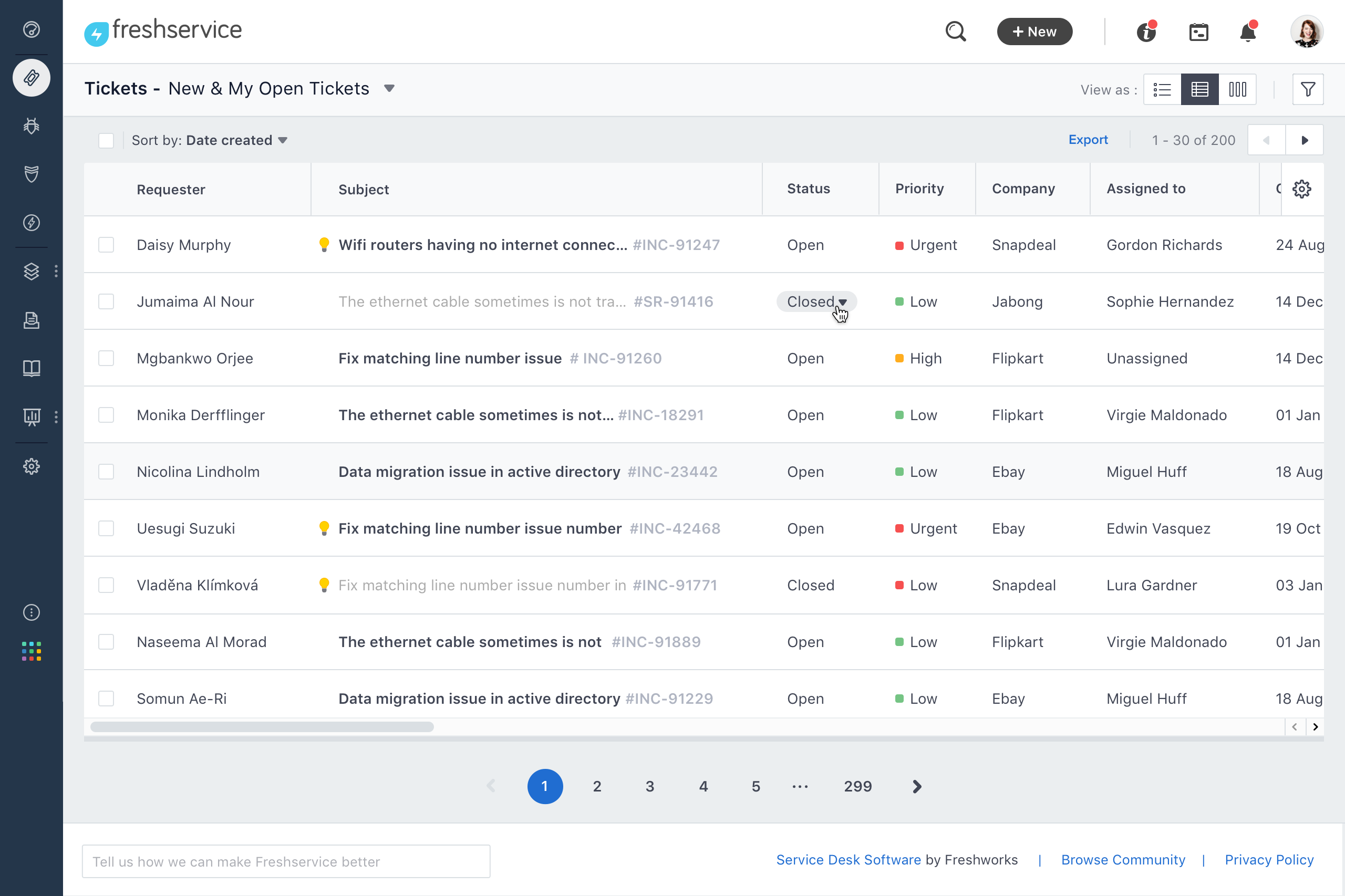The width and height of the screenshot is (1345, 896).
Task: Open sidebar admin settings gear
Action: 32,466
